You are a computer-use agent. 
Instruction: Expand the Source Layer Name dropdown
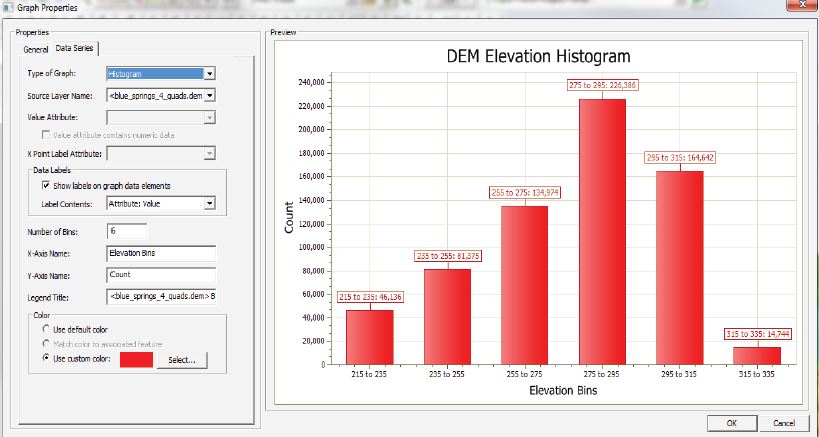point(210,96)
